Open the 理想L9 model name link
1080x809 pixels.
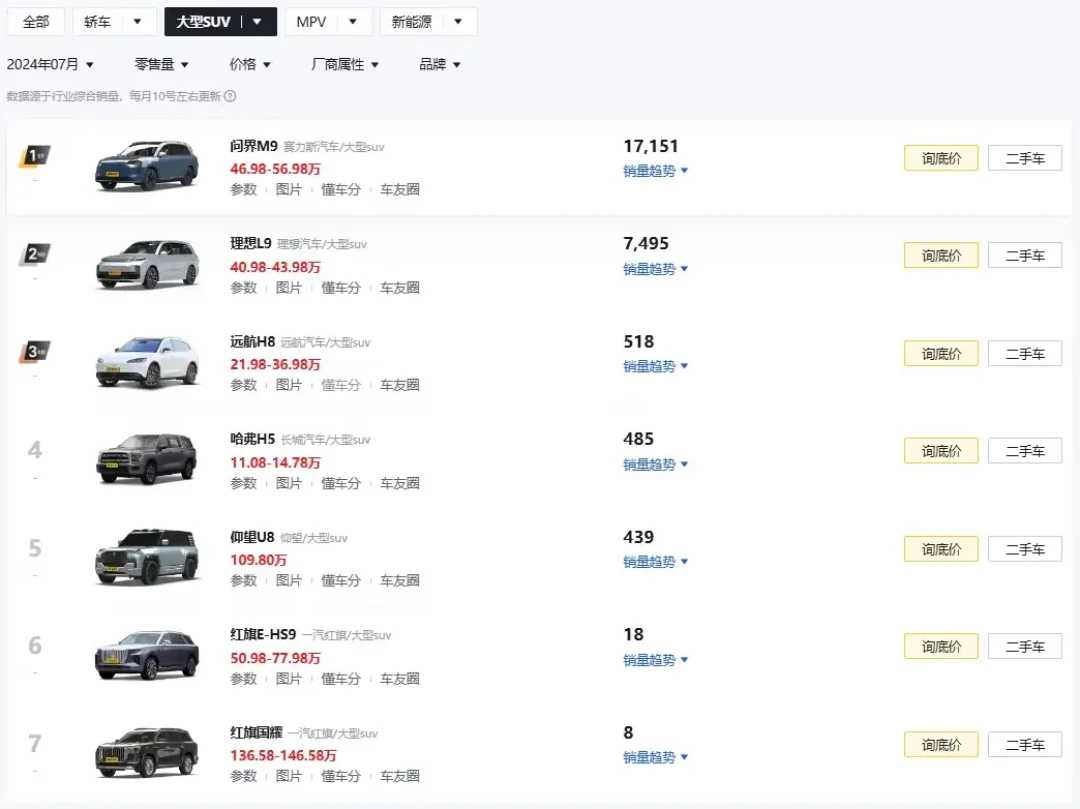point(251,243)
